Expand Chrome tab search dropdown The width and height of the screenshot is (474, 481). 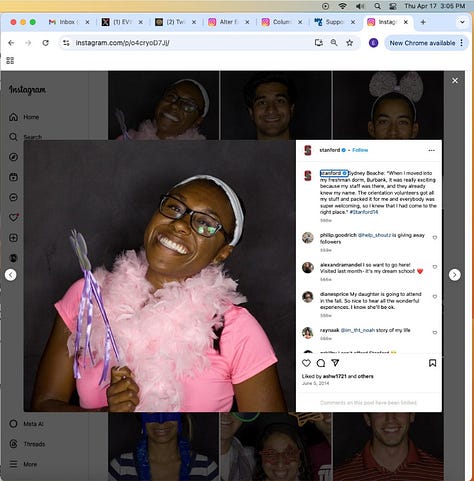click(462, 22)
